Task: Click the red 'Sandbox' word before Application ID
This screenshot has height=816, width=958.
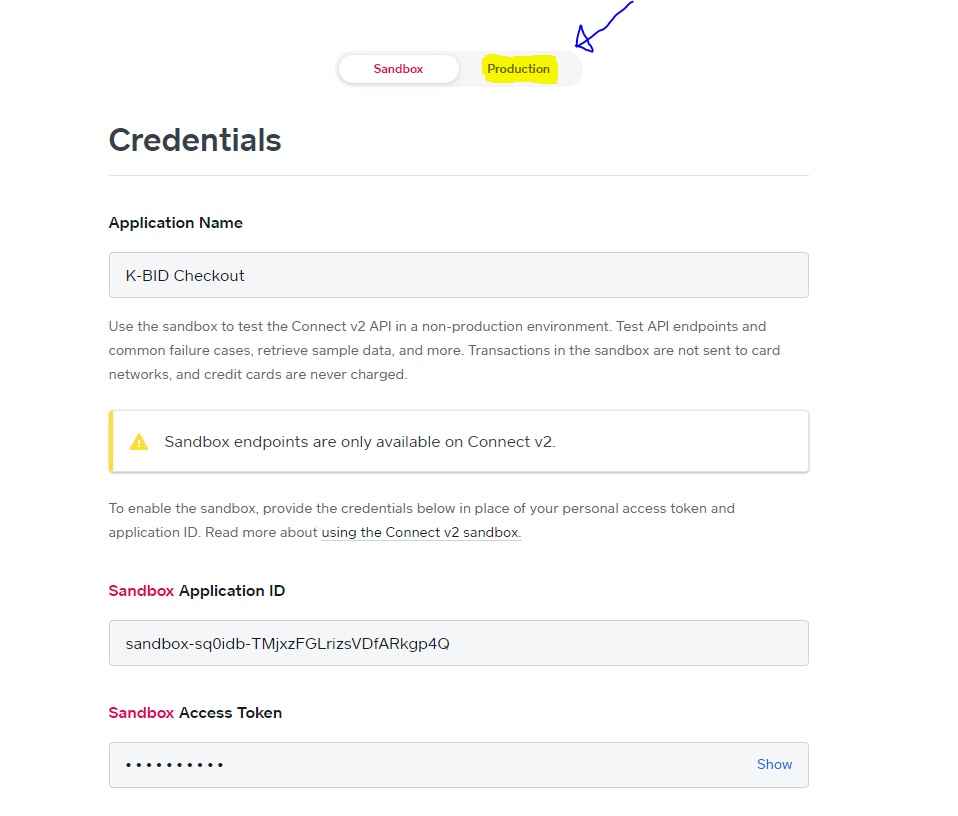Action: (141, 591)
